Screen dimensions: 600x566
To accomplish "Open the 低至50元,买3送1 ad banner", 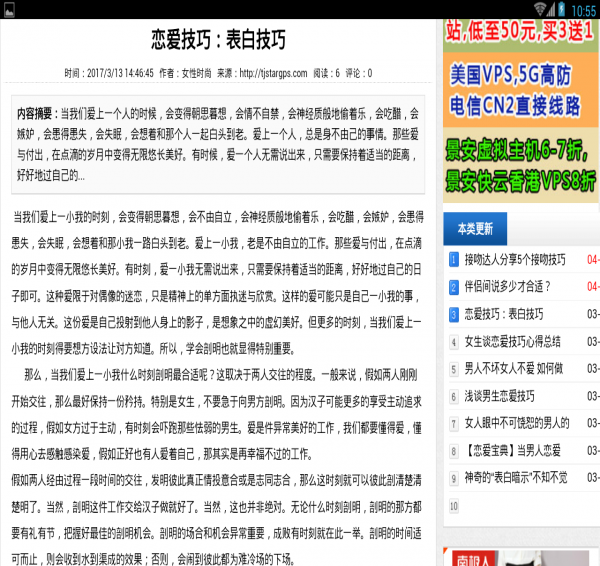I will [x=520, y=36].
